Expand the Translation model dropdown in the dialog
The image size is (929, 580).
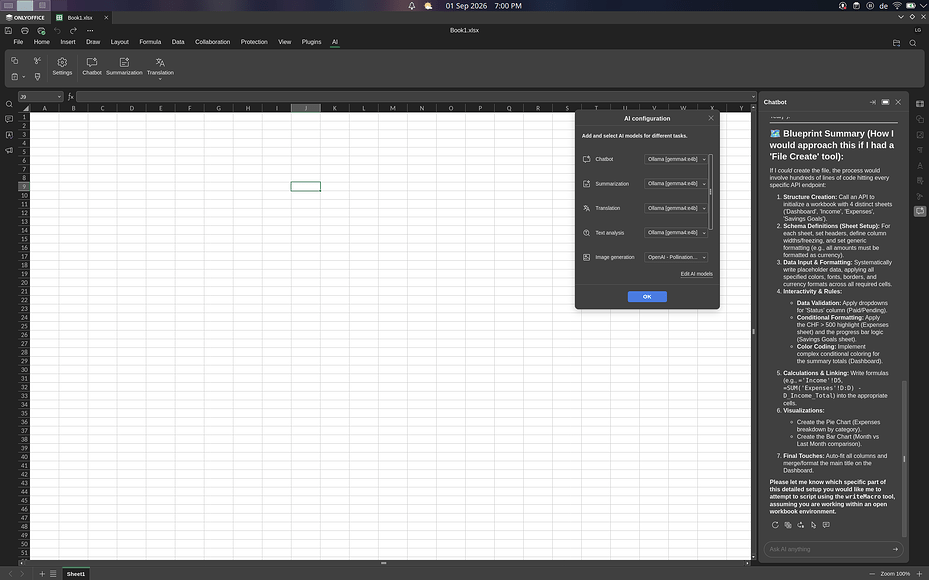tap(676, 208)
